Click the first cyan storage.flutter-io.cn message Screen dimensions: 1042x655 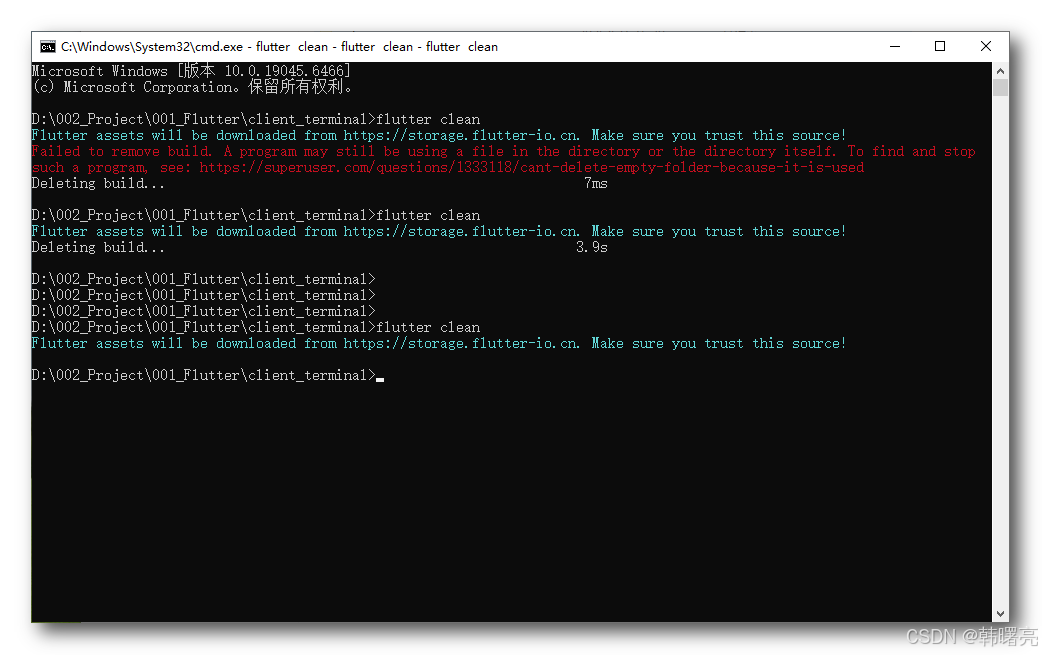pyautogui.click(x=439, y=136)
